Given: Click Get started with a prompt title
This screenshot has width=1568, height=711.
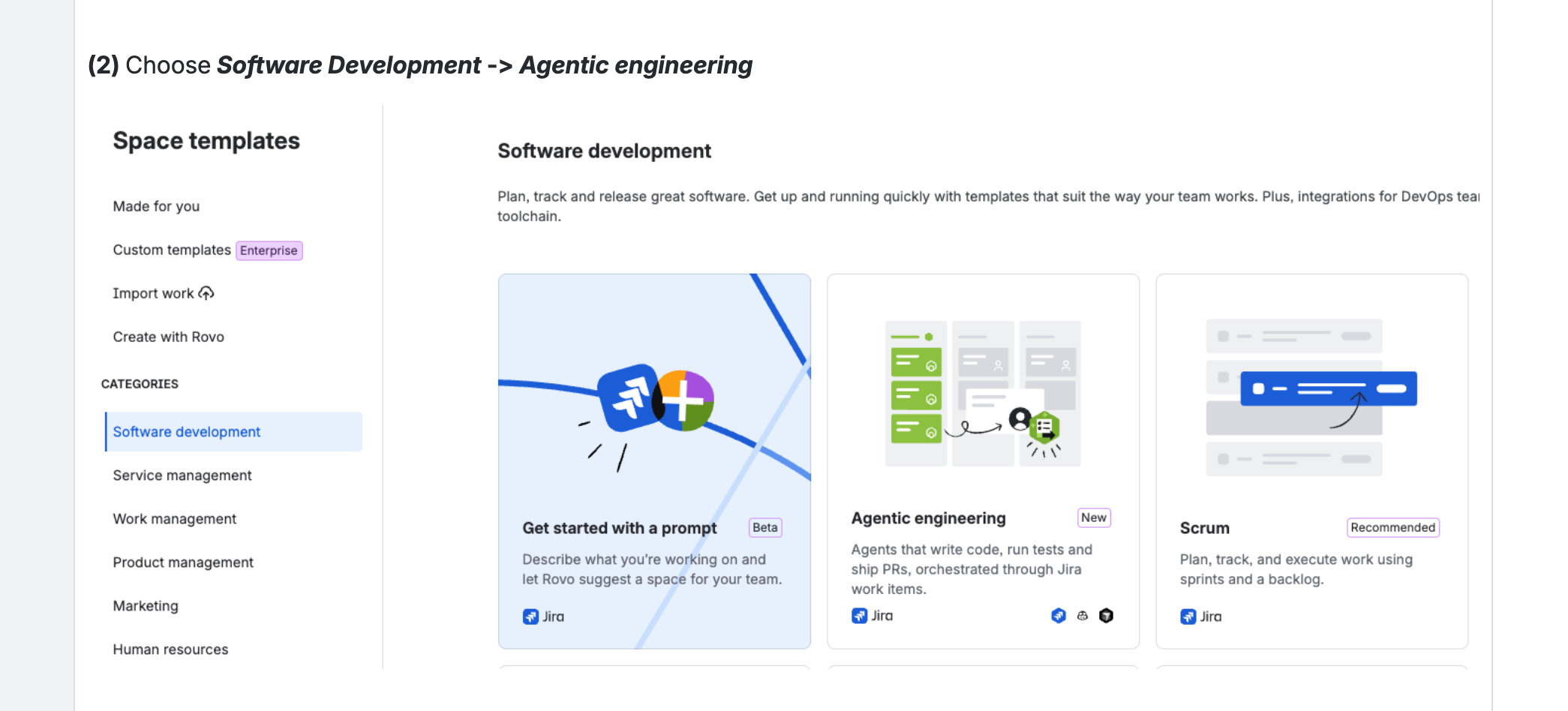Looking at the screenshot, I should pos(620,528).
